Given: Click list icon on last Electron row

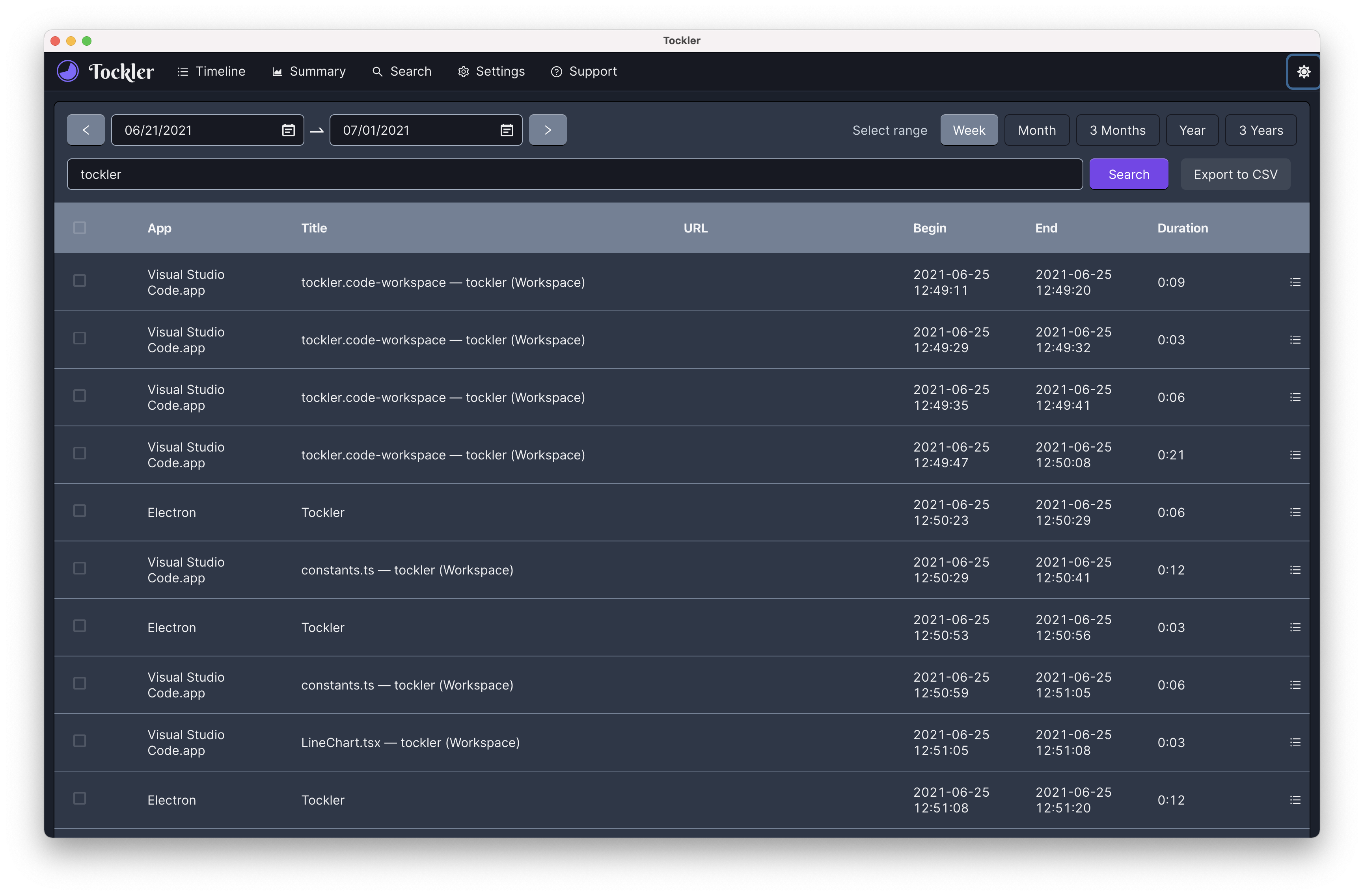Looking at the screenshot, I should 1295,800.
